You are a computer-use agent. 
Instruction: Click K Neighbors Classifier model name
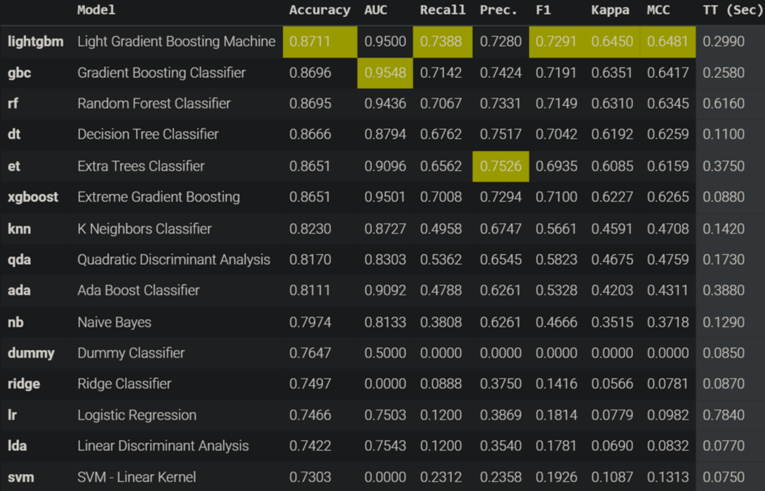(x=144, y=228)
